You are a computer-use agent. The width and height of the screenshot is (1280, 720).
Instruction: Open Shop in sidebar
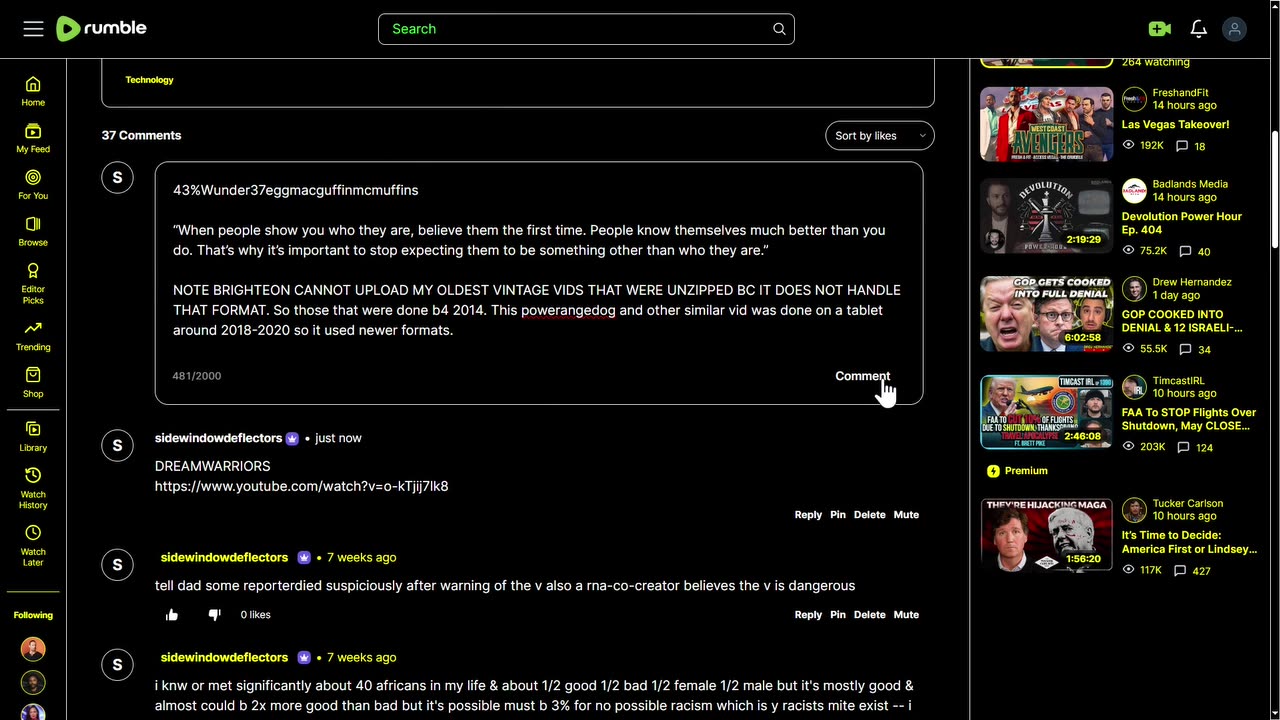point(33,382)
